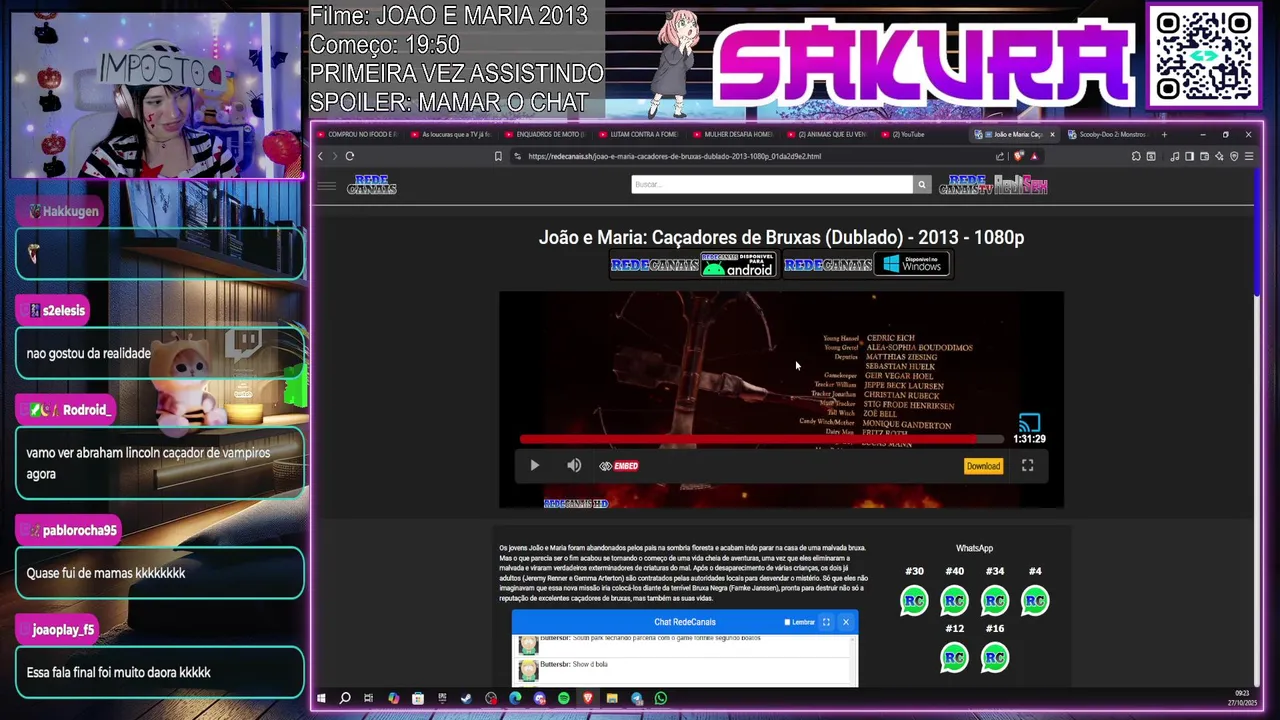Mute the video player volume
Viewport: 1280px width, 720px height.
pyautogui.click(x=574, y=465)
